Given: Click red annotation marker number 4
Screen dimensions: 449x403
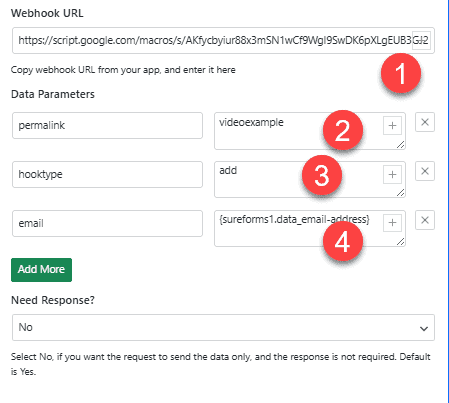Looking at the screenshot, I should [x=343, y=242].
